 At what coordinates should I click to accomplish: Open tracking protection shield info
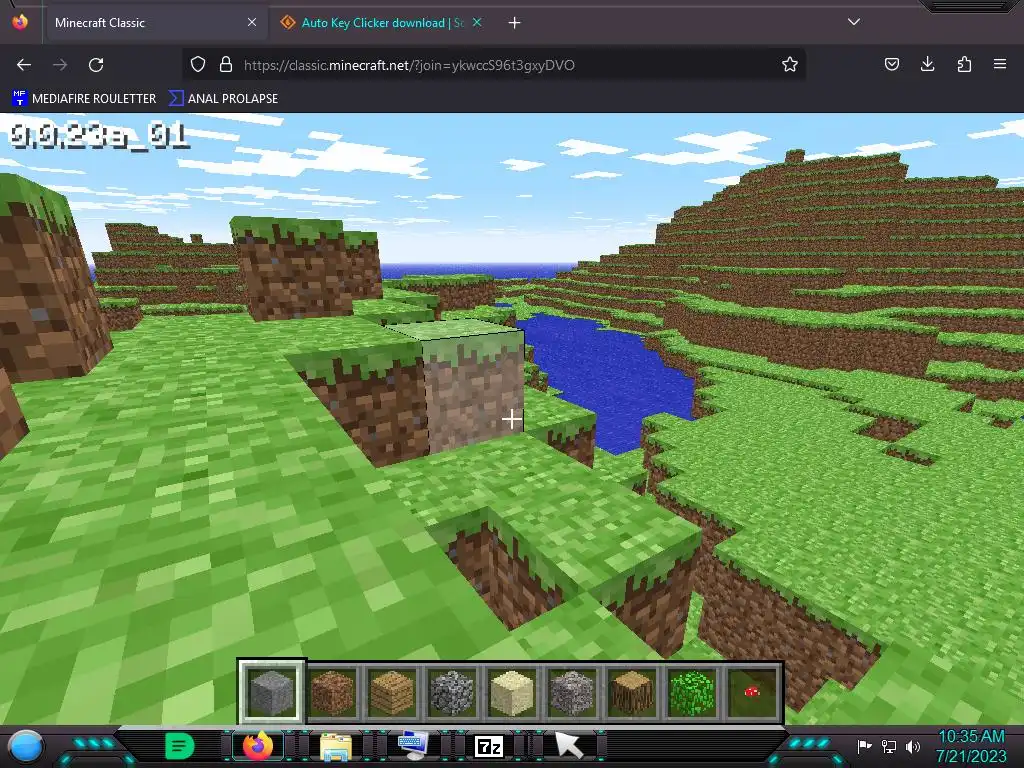pyautogui.click(x=198, y=64)
